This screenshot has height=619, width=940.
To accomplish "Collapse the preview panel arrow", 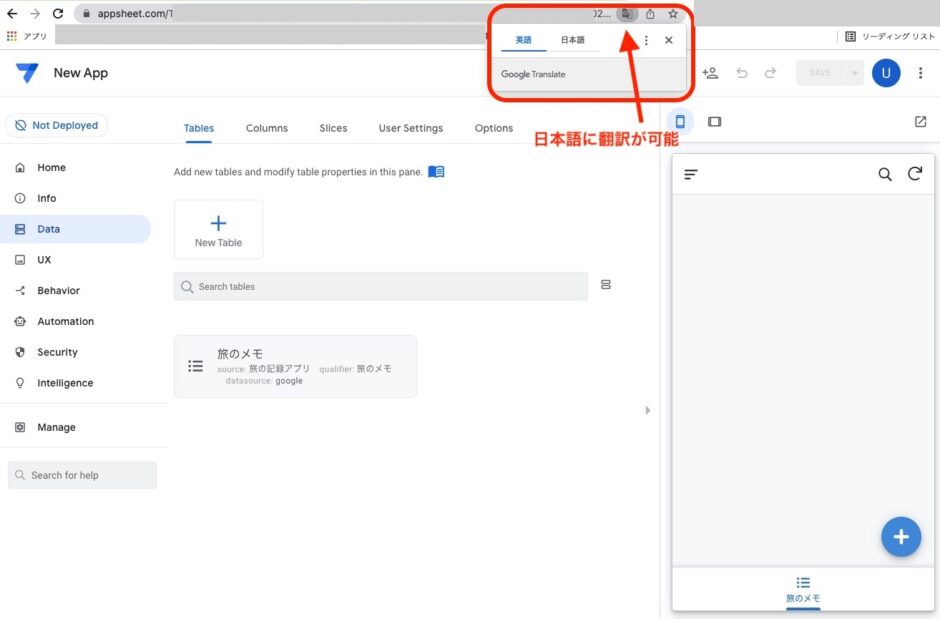I will (x=647, y=410).
